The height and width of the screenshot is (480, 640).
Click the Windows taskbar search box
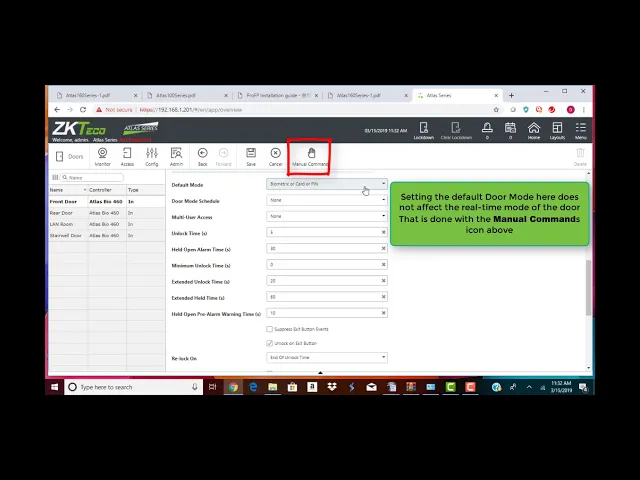[134, 387]
